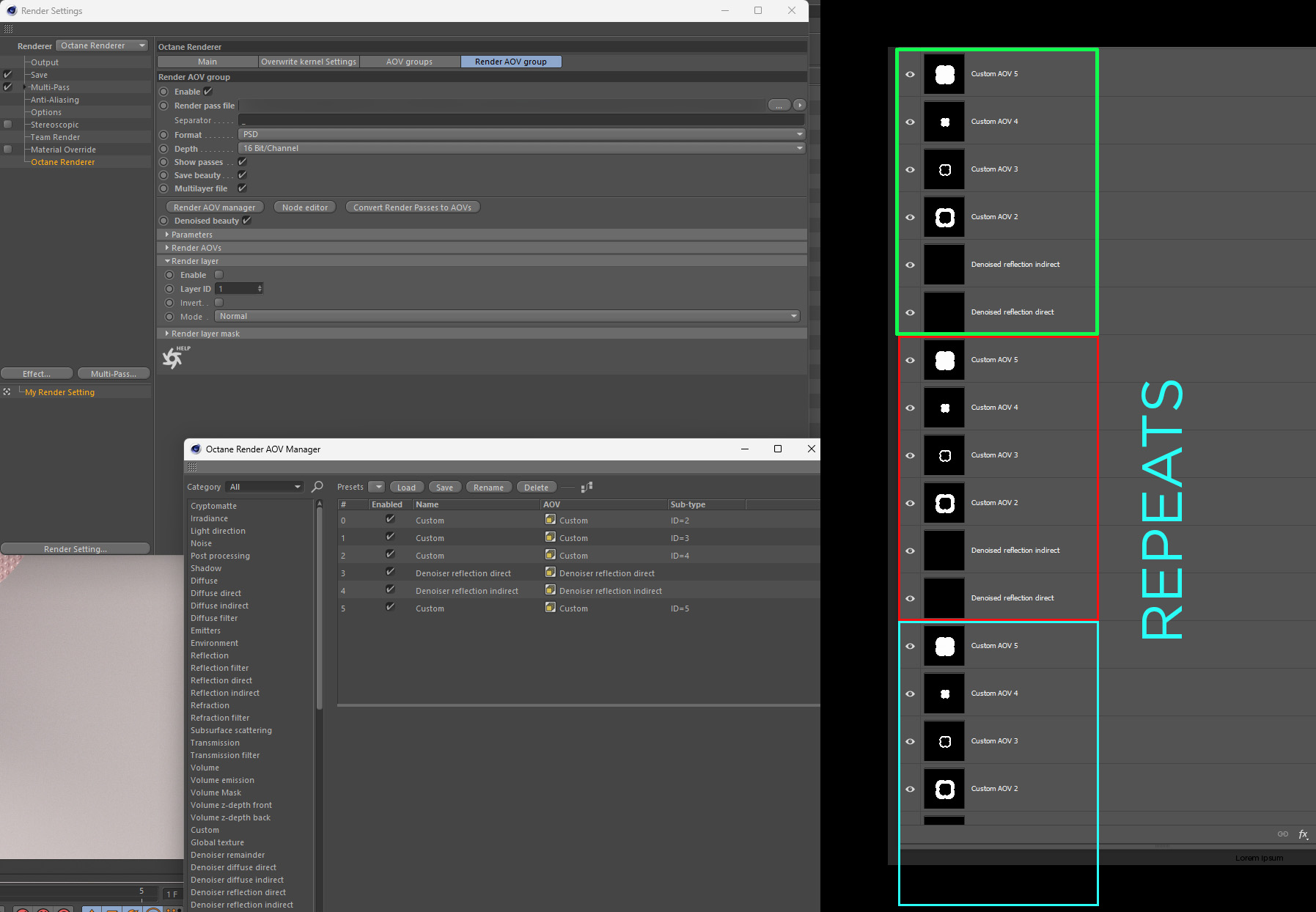Image resolution: width=1316 pixels, height=912 pixels.
Task: Click the keyframe dot beside Mode
Action: coord(170,317)
